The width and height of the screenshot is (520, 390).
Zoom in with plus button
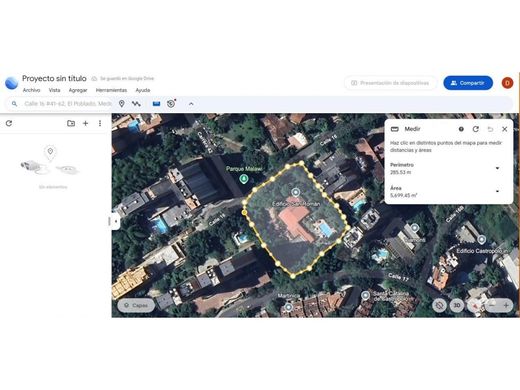tap(506, 305)
